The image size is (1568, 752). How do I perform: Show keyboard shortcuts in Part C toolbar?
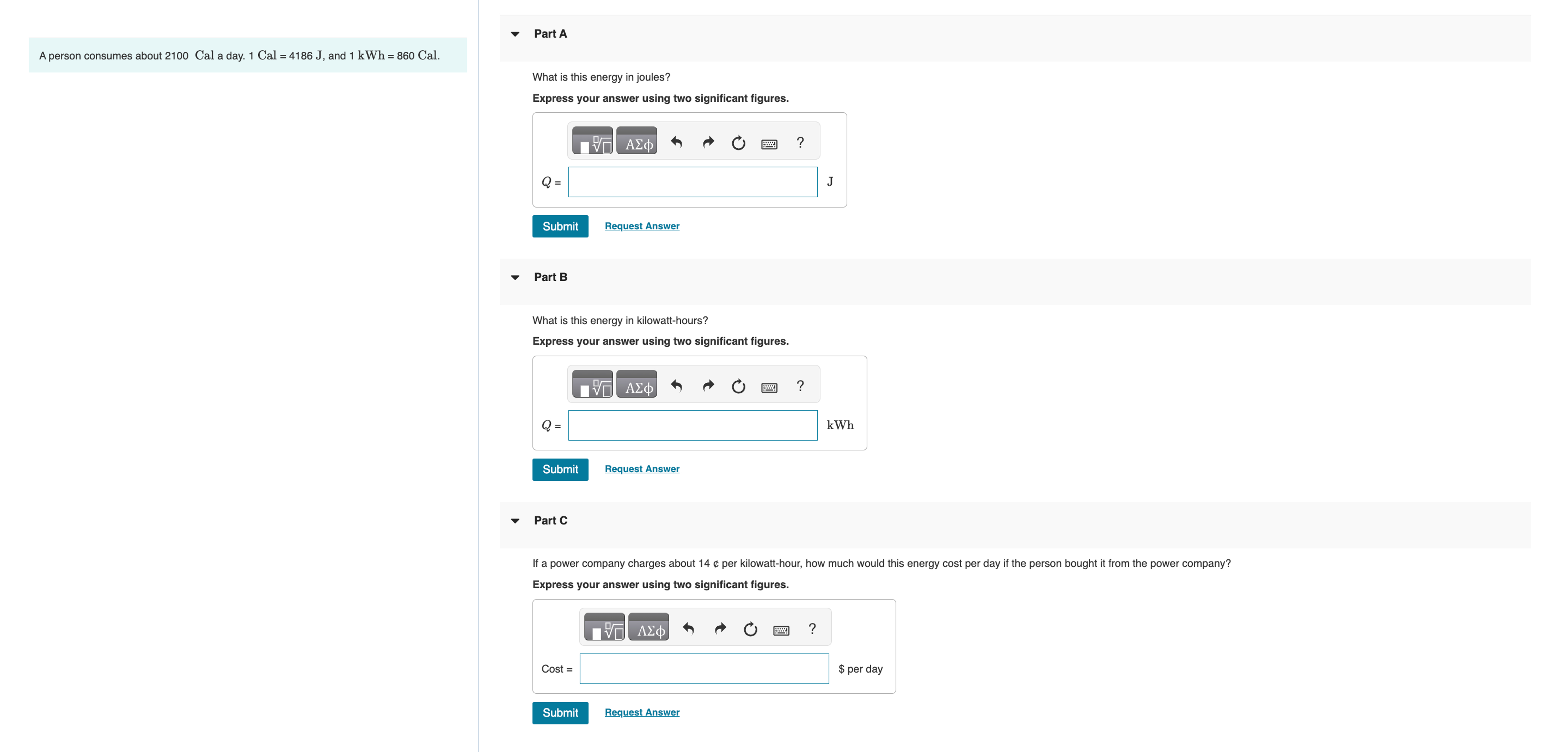pyautogui.click(x=782, y=630)
